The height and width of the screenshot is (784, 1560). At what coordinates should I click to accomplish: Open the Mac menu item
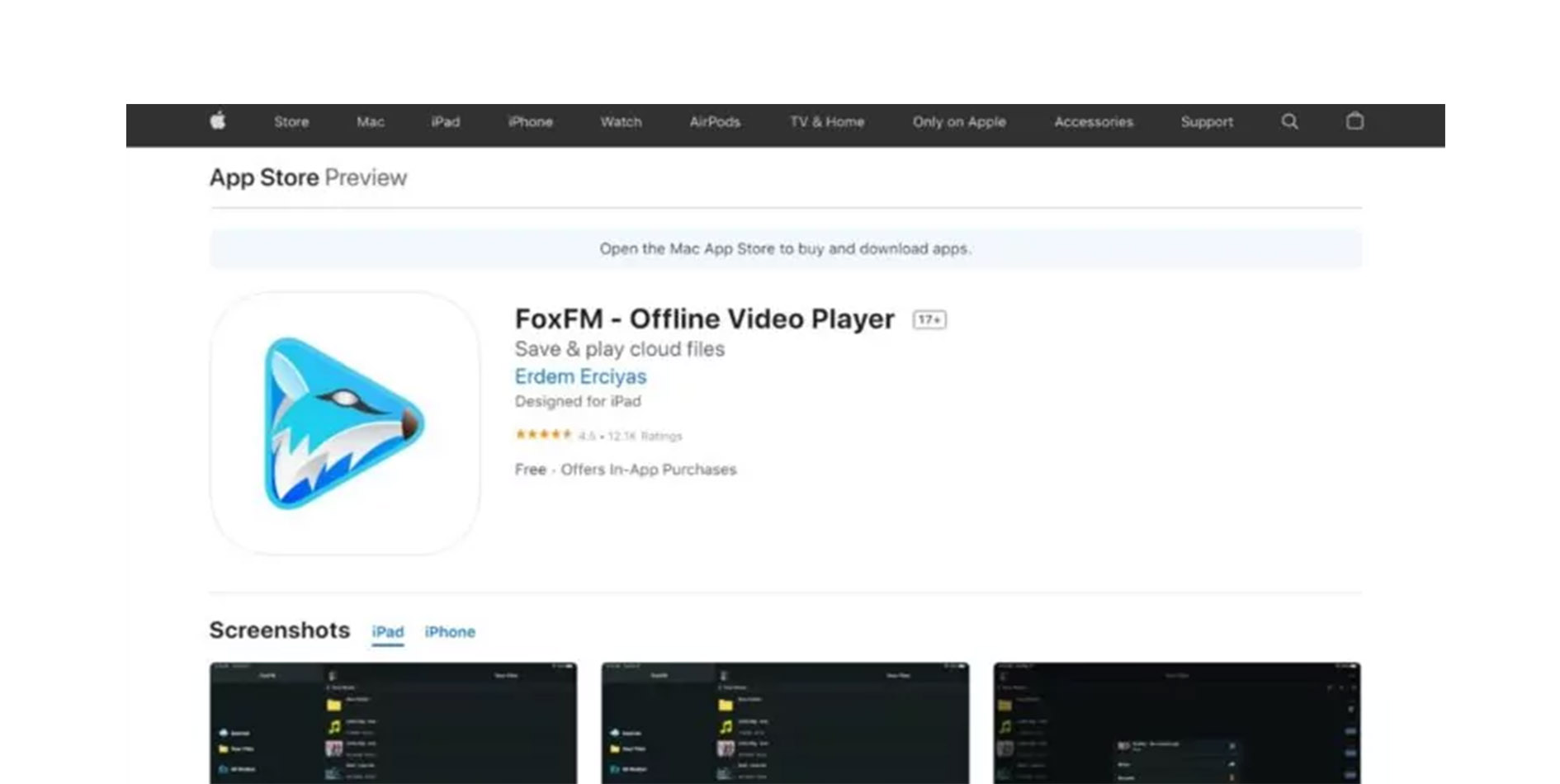click(370, 122)
